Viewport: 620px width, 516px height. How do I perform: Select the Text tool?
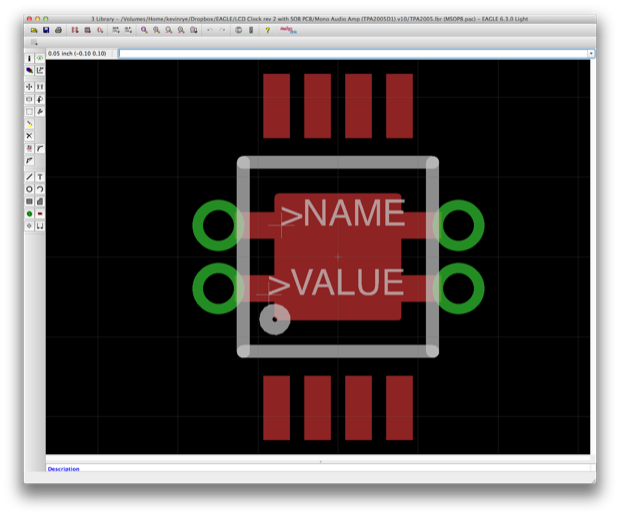40,177
